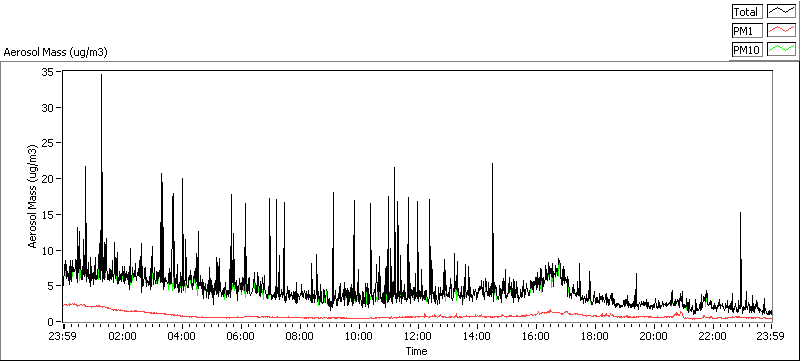Click the 20:00 time axis label
Image resolution: width=800 pixels, height=361 pixels.
tap(654, 337)
